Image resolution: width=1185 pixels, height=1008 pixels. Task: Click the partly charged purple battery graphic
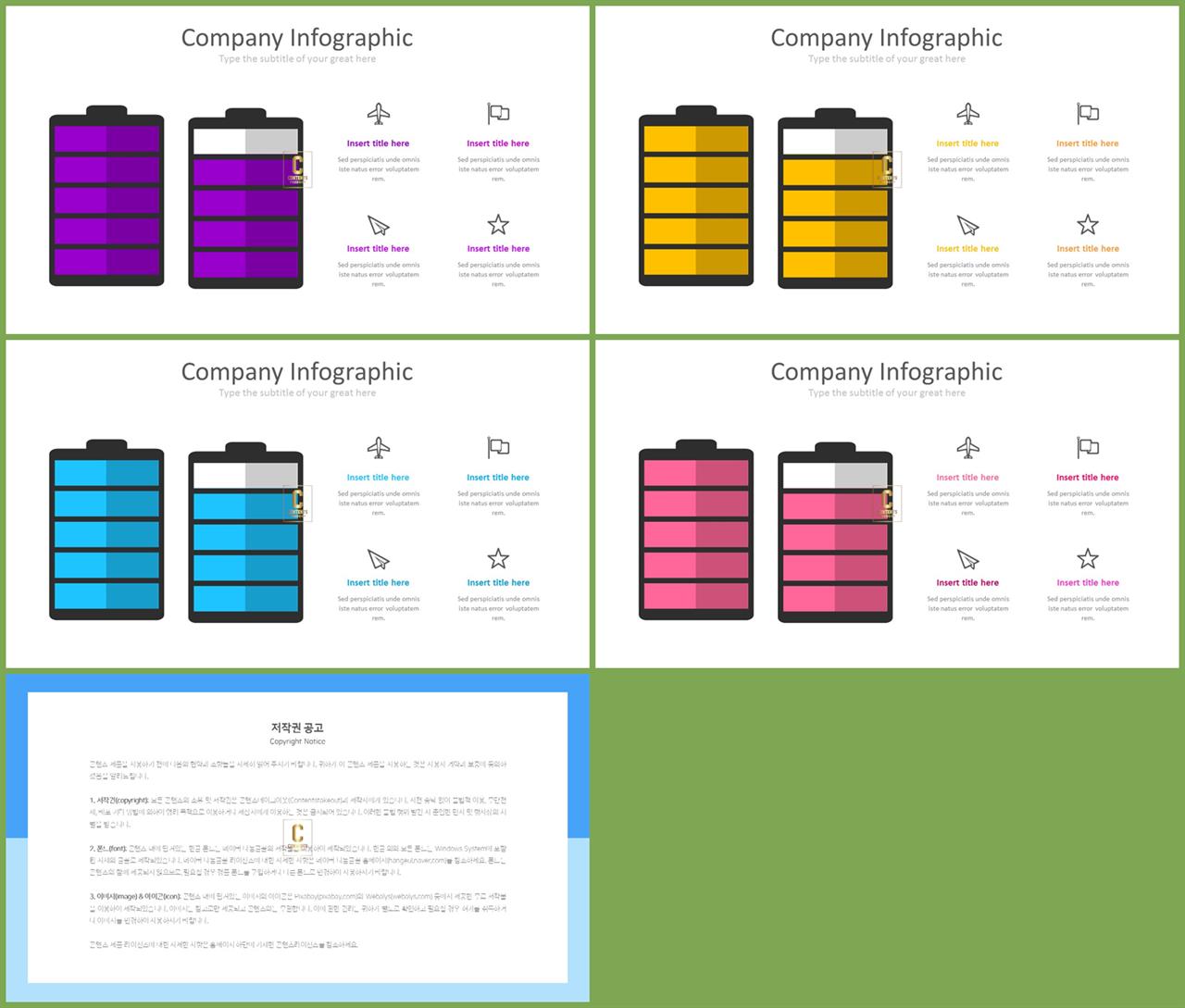[245, 198]
